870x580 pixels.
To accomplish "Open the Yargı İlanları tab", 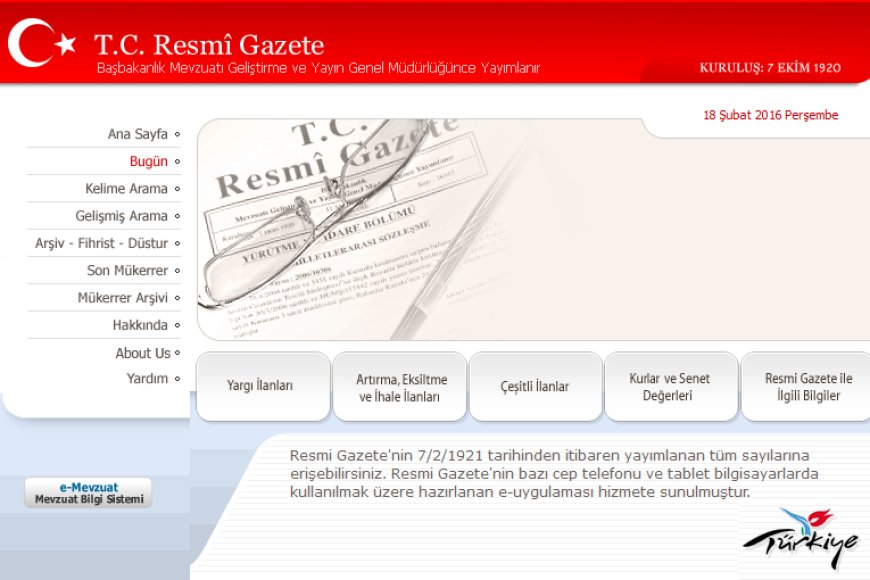I will tap(263, 387).
